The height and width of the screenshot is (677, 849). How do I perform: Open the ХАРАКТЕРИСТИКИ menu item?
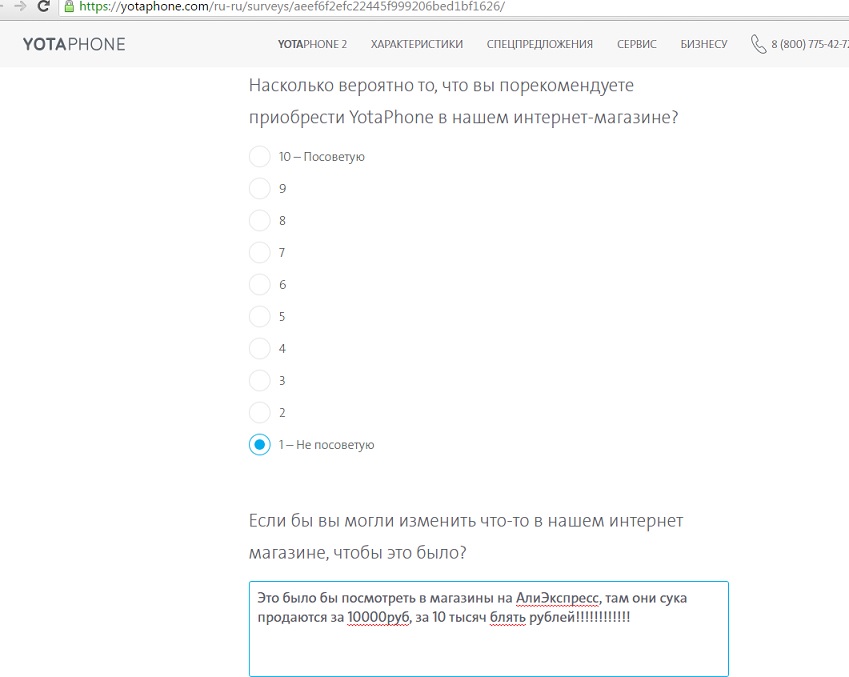(417, 44)
